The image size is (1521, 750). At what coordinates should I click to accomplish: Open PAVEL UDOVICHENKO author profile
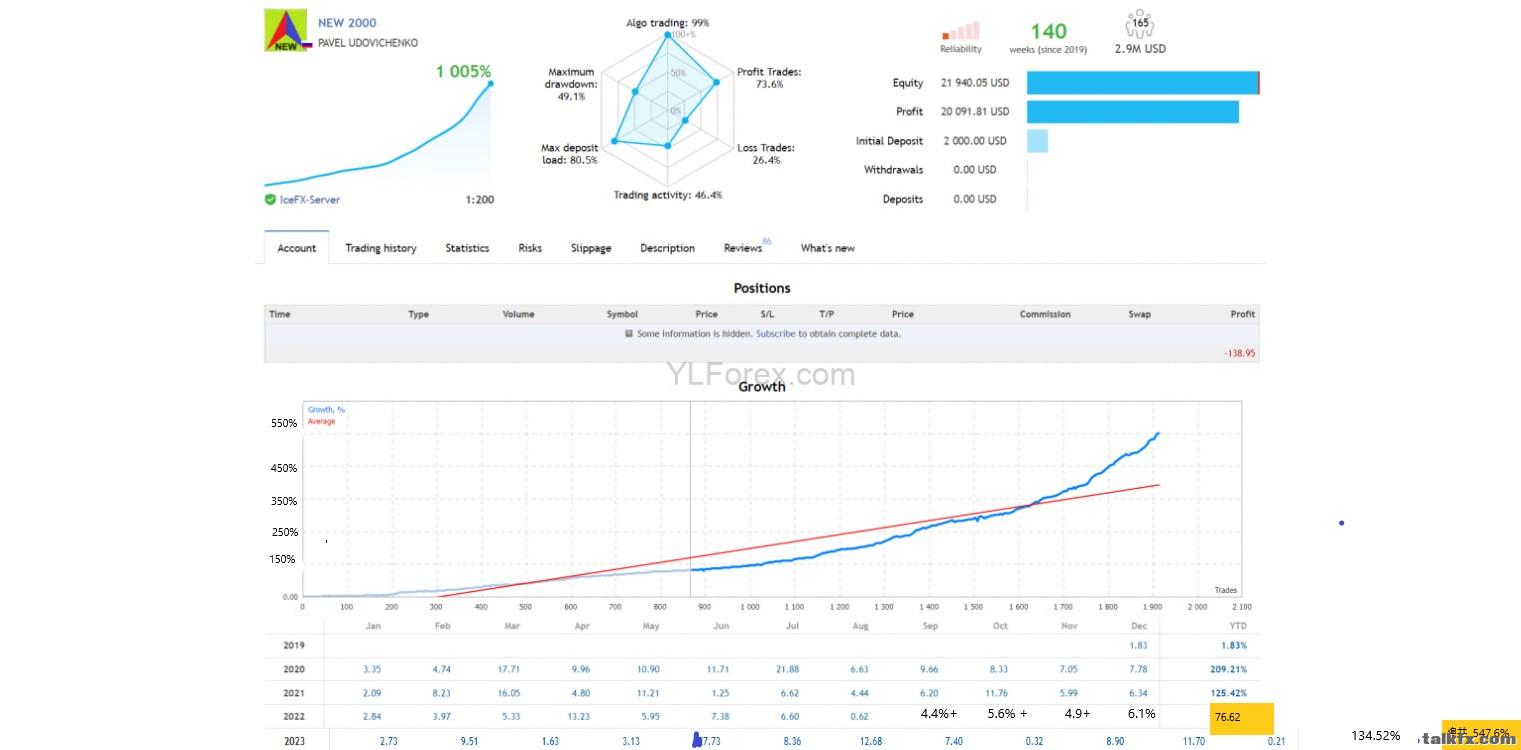click(368, 43)
